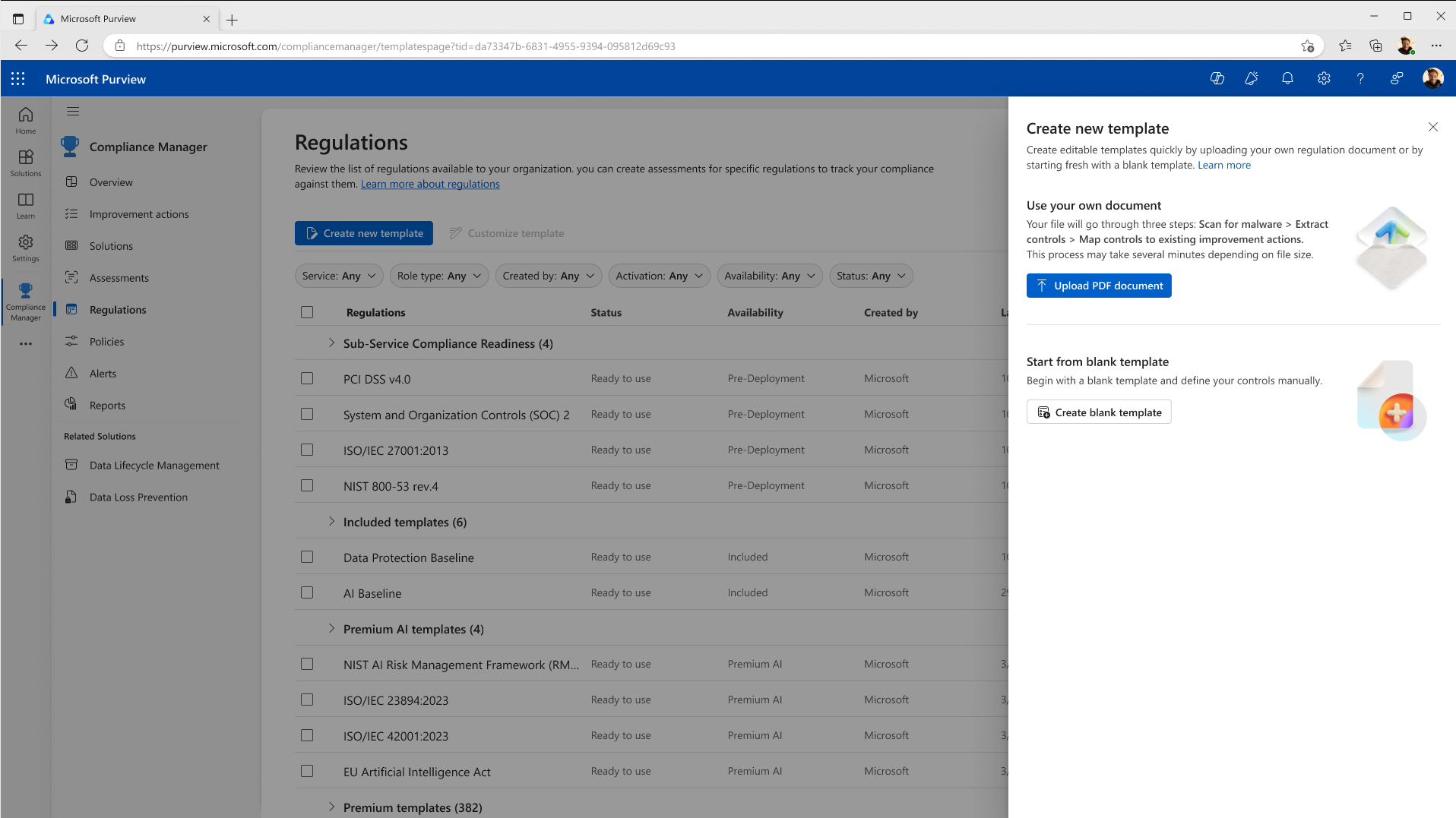Open settings gear in Purview header
Screen dimensions: 1456x818
1324,78
